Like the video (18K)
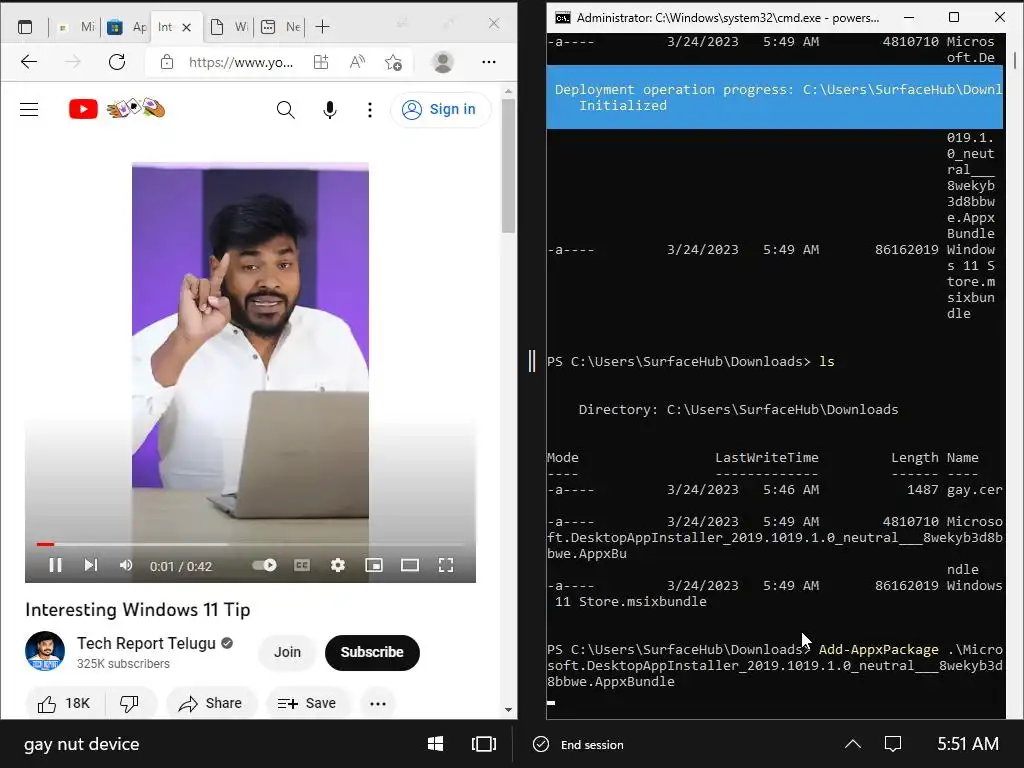The height and width of the screenshot is (768, 1024). pos(63,703)
